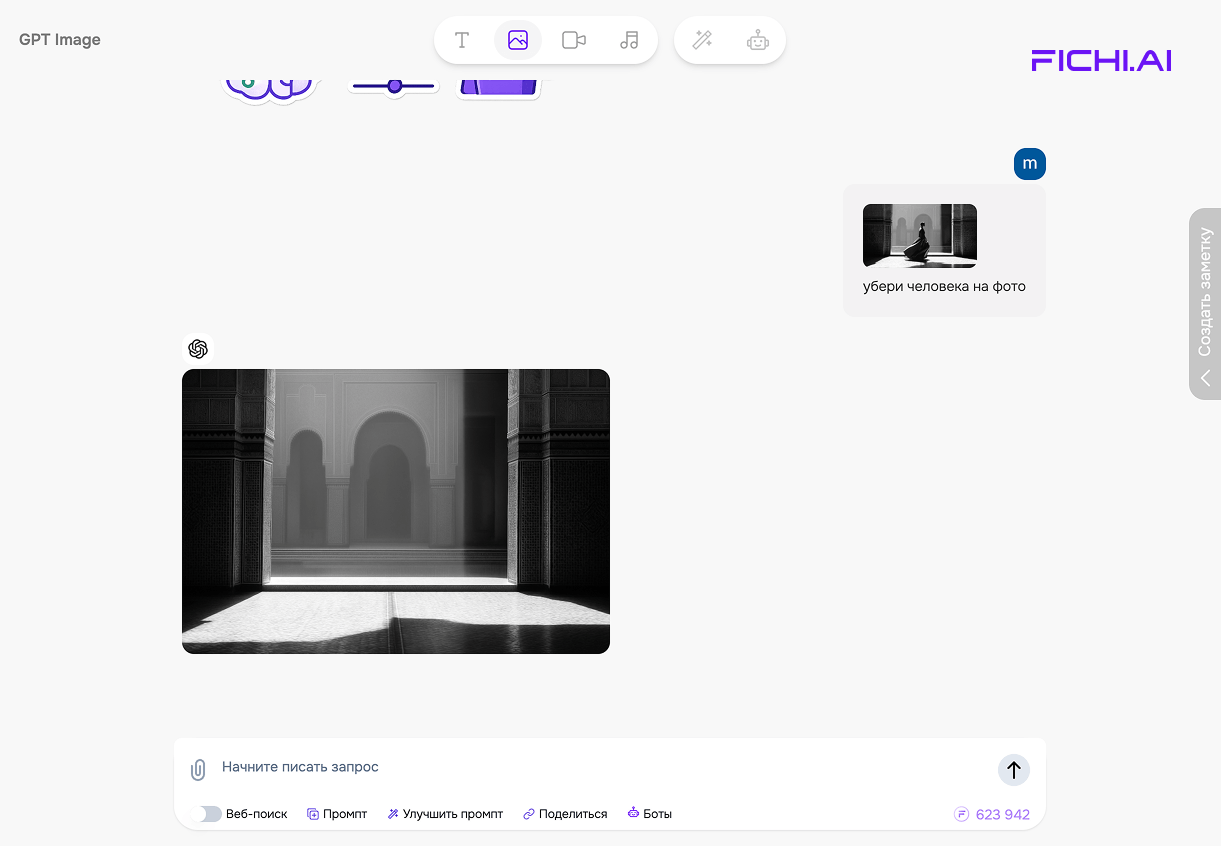Open 'Боты' in the input toolbar
This screenshot has height=846, width=1221.
[649, 814]
